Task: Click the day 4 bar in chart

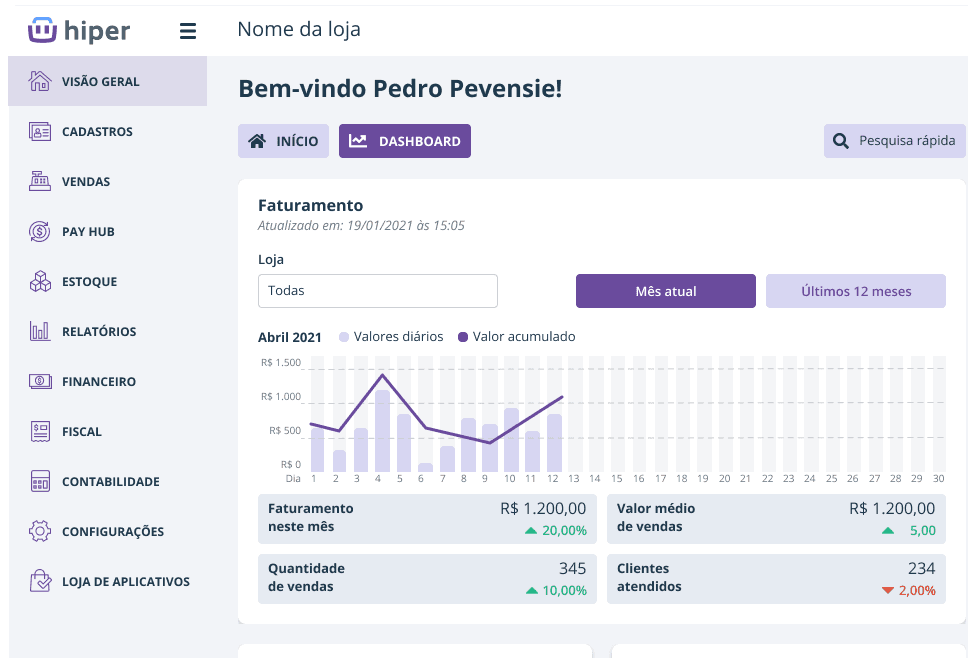Action: click(x=383, y=431)
